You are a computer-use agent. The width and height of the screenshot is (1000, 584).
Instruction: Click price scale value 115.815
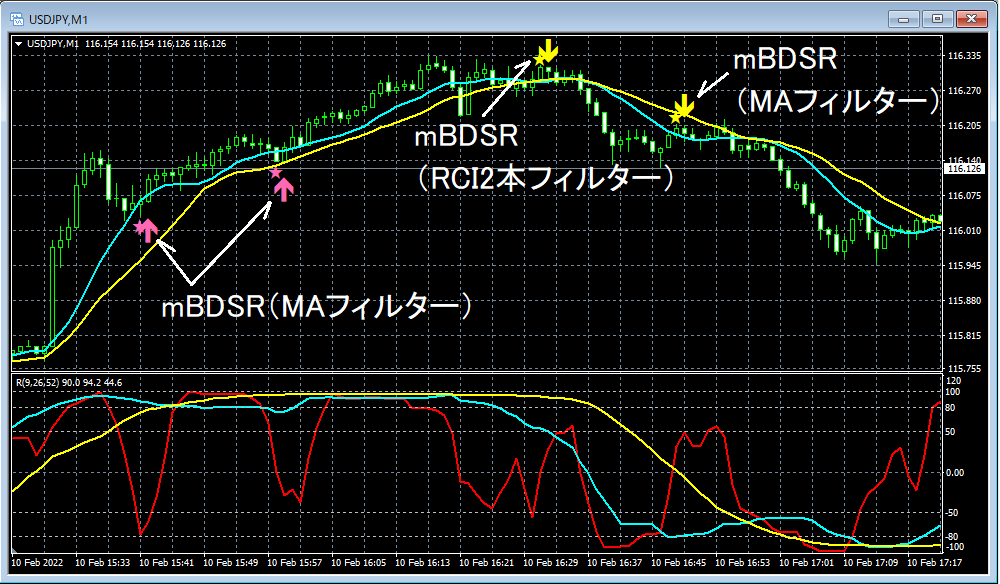point(964,335)
